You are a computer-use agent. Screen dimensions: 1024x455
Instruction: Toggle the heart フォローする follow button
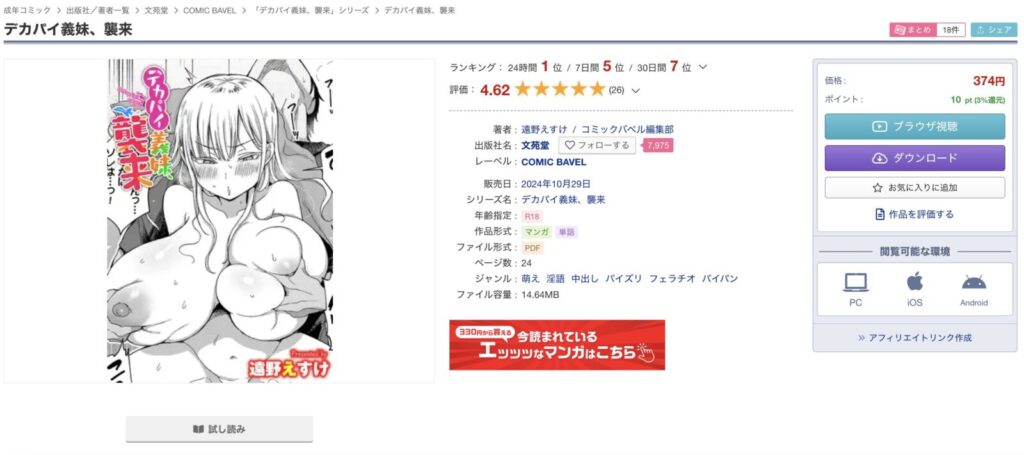597,145
